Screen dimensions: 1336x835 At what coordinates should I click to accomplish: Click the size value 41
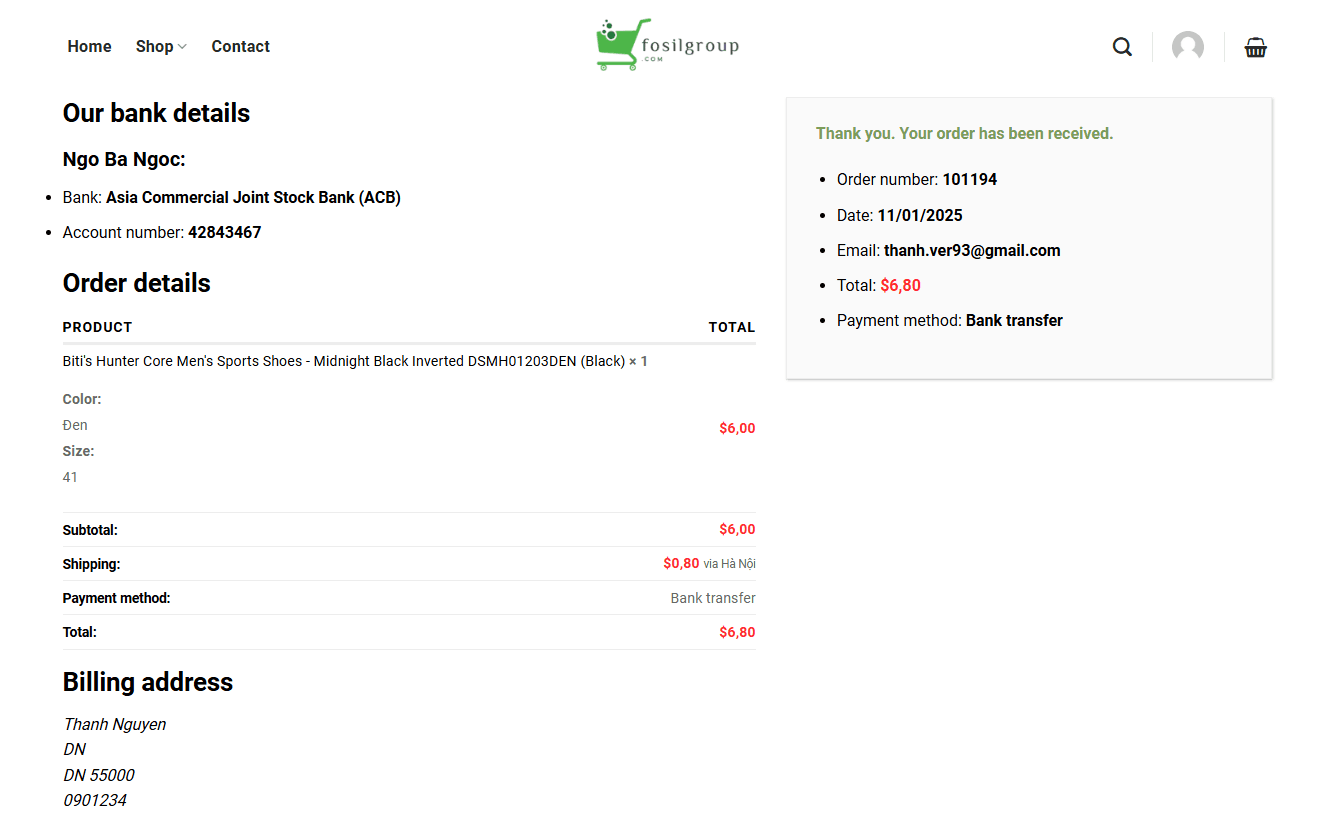(x=70, y=477)
